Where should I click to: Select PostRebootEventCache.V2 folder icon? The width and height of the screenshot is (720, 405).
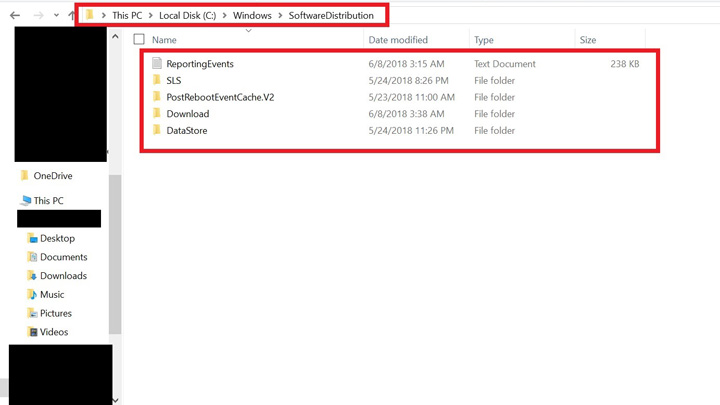tap(157, 96)
